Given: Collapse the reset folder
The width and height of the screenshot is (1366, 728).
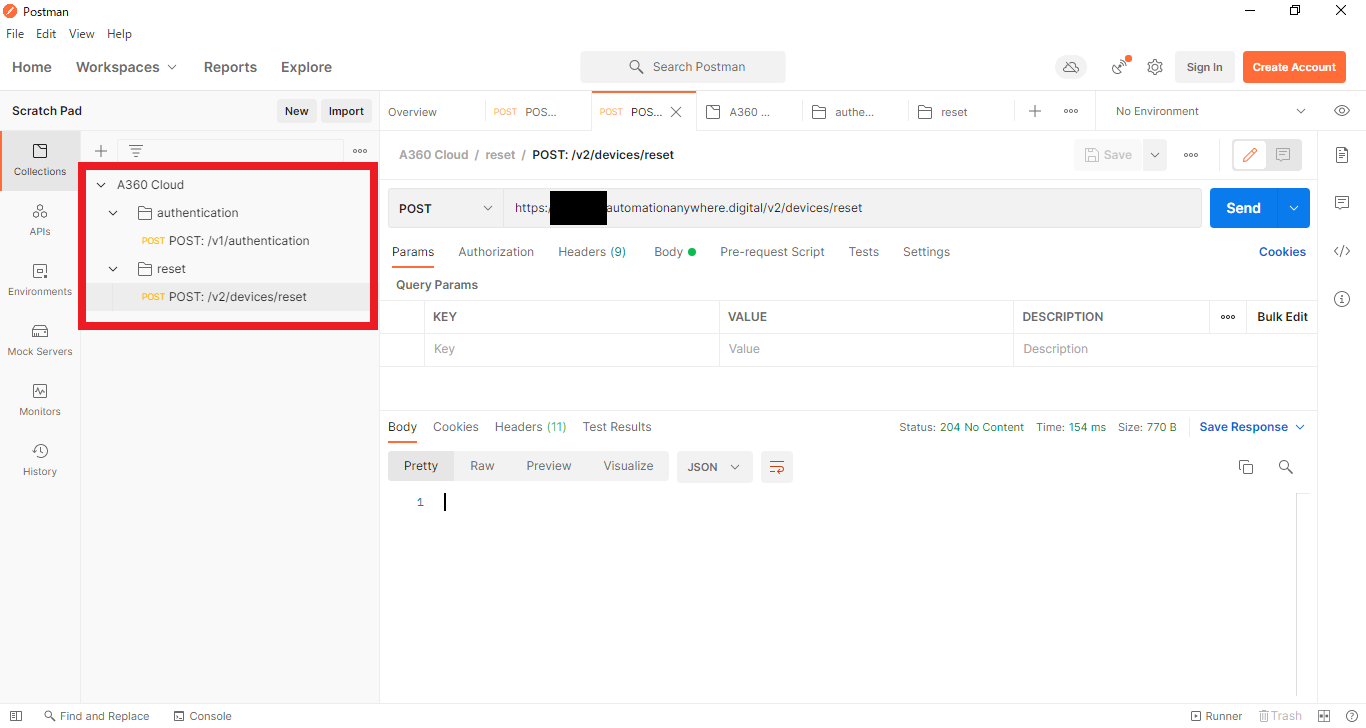Looking at the screenshot, I should click(x=113, y=269).
